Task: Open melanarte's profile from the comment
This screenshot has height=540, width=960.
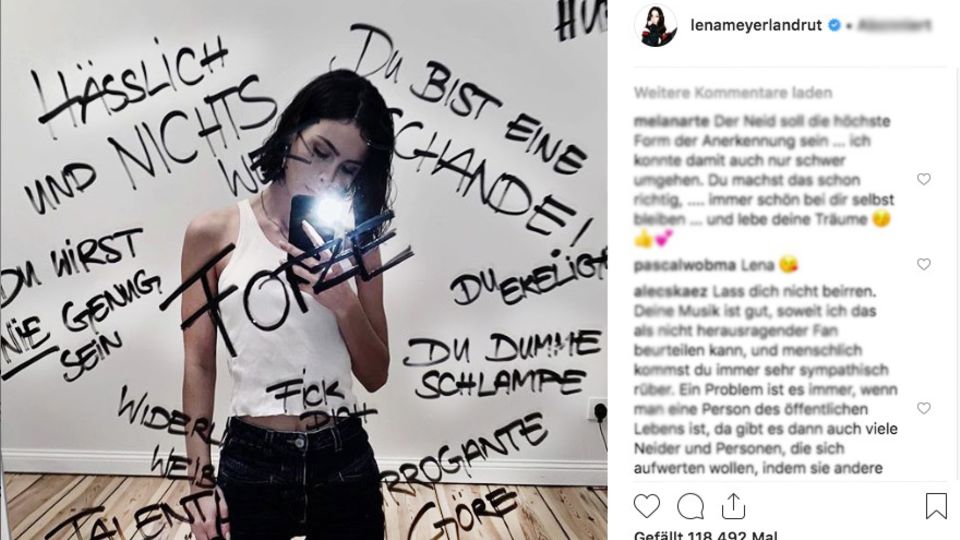Action: coord(671,121)
